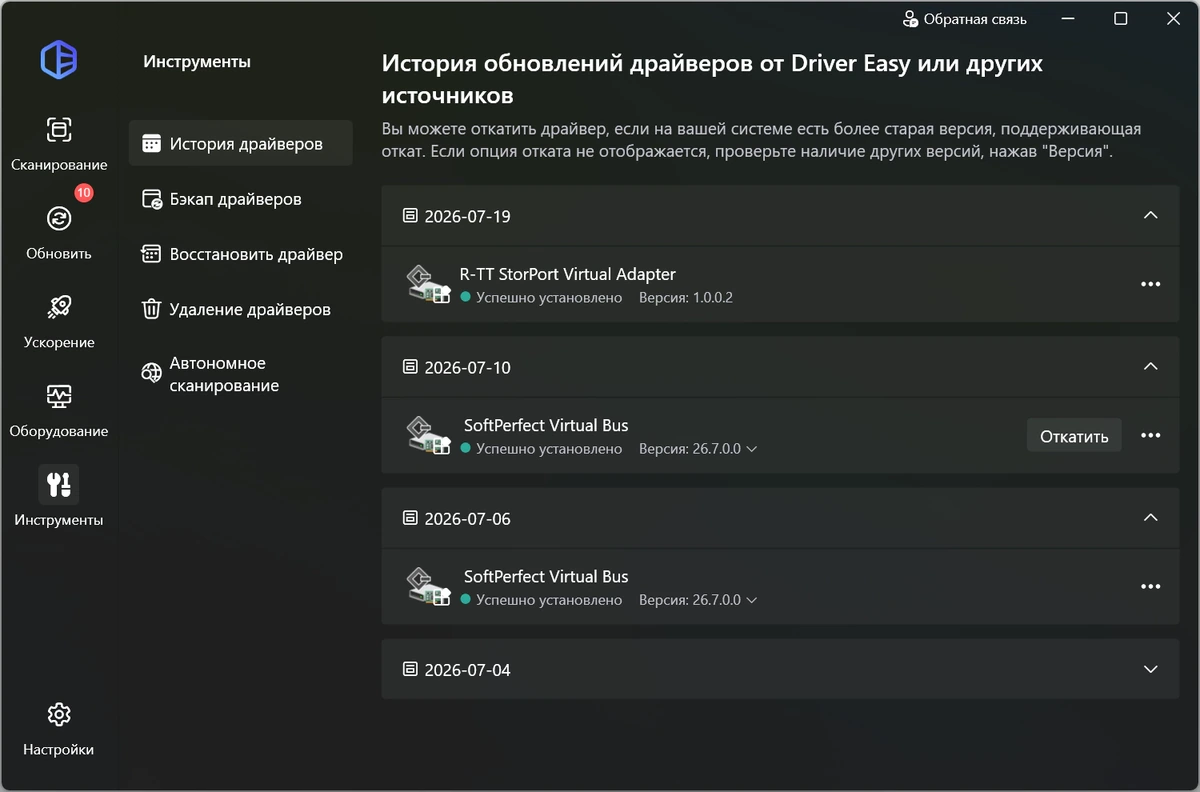Collapse the 2026-07-19 group

(x=1151, y=216)
